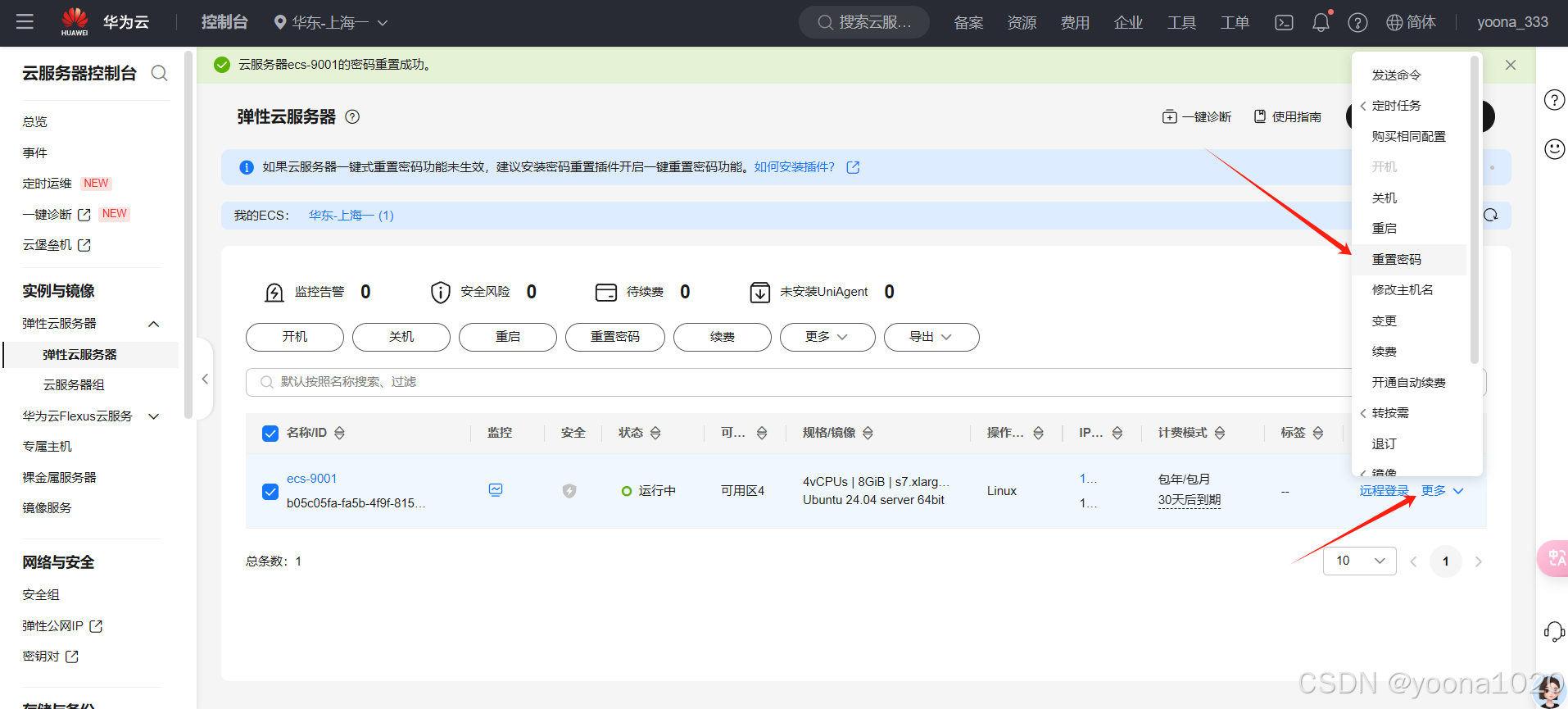
Task: Close the success notification banner
Action: [1511, 65]
